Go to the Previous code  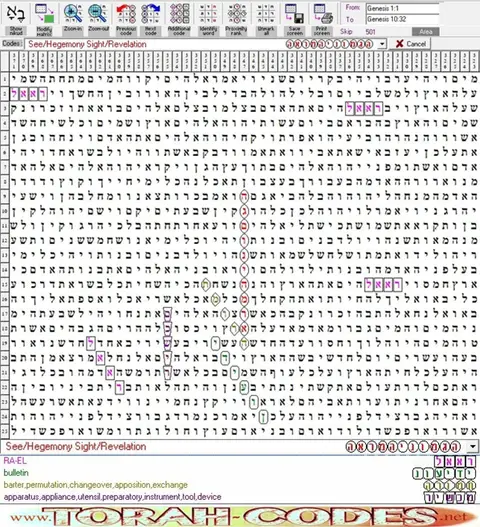[126, 19]
